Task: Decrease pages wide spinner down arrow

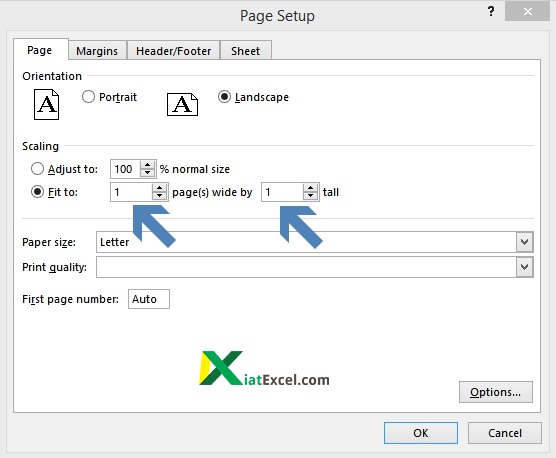Action: point(160,196)
